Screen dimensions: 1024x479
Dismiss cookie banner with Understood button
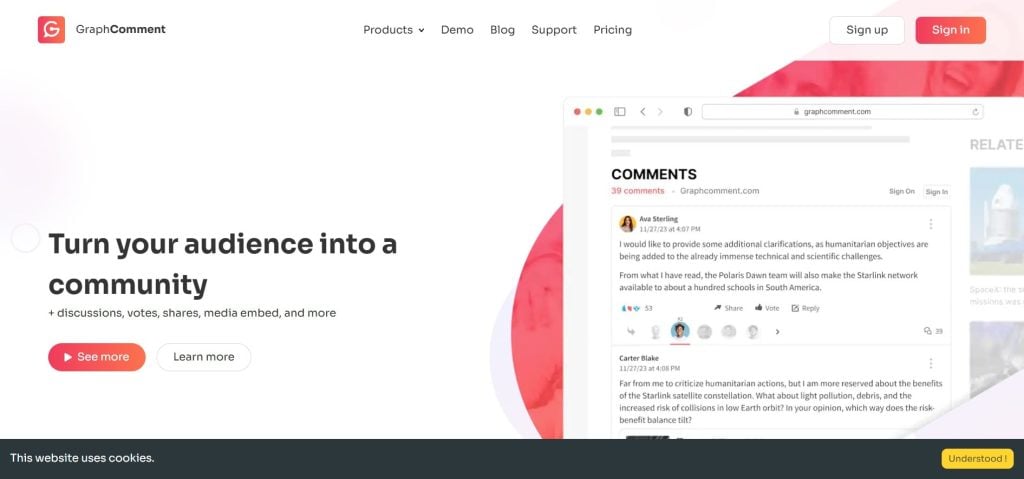tap(977, 459)
